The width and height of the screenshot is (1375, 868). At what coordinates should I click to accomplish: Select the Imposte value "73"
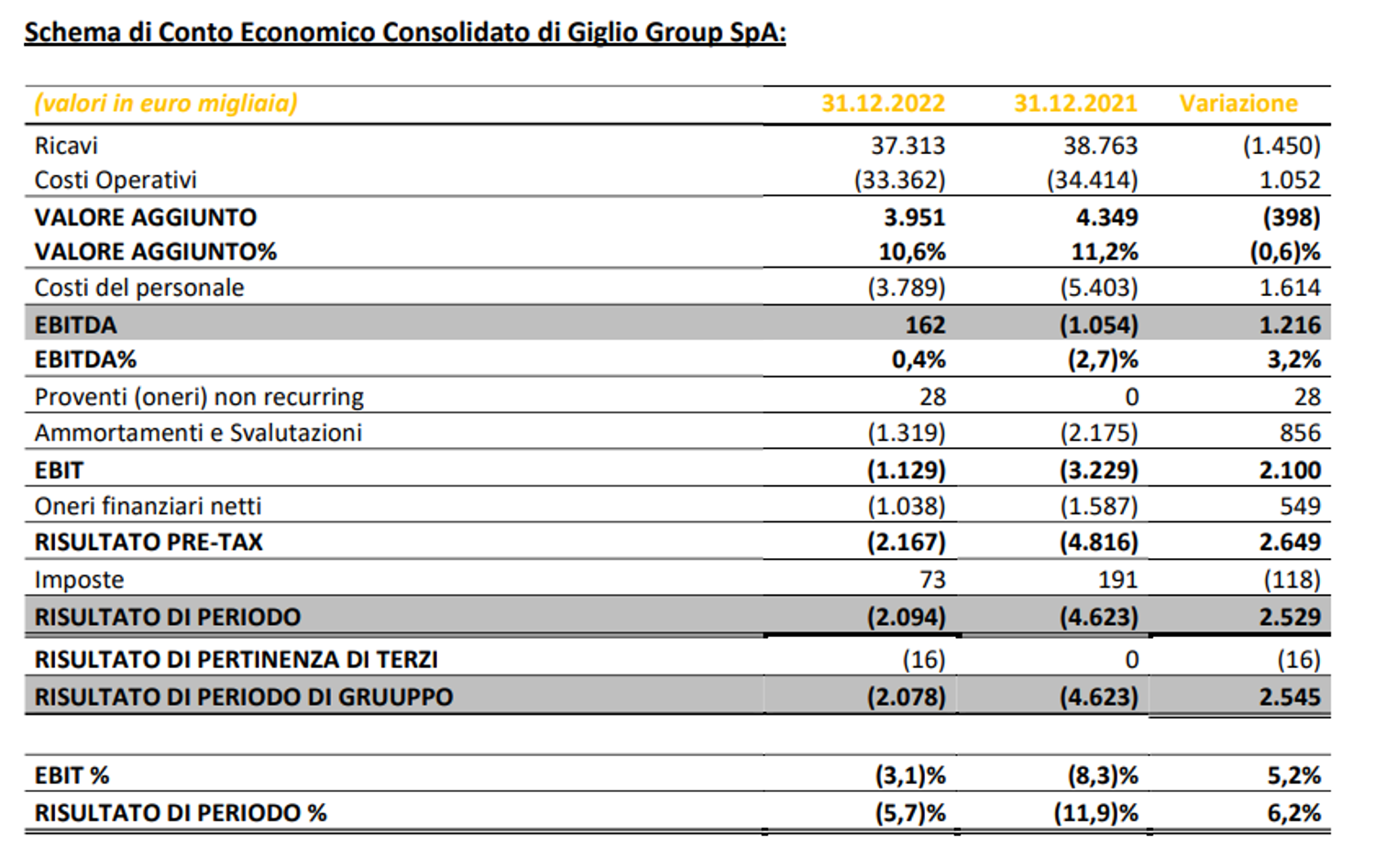[932, 579]
